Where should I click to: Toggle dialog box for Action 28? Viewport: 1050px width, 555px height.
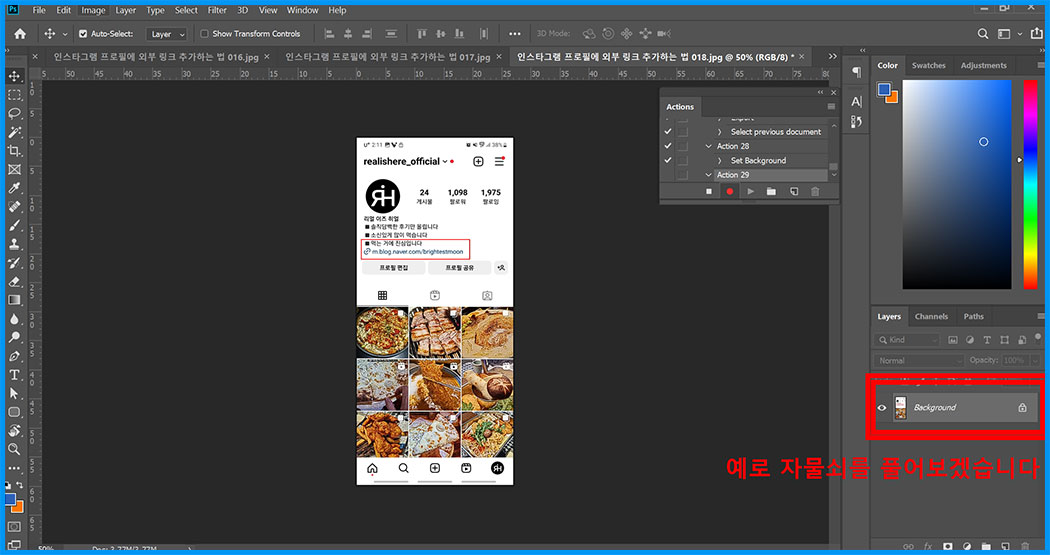pyautogui.click(x=682, y=146)
